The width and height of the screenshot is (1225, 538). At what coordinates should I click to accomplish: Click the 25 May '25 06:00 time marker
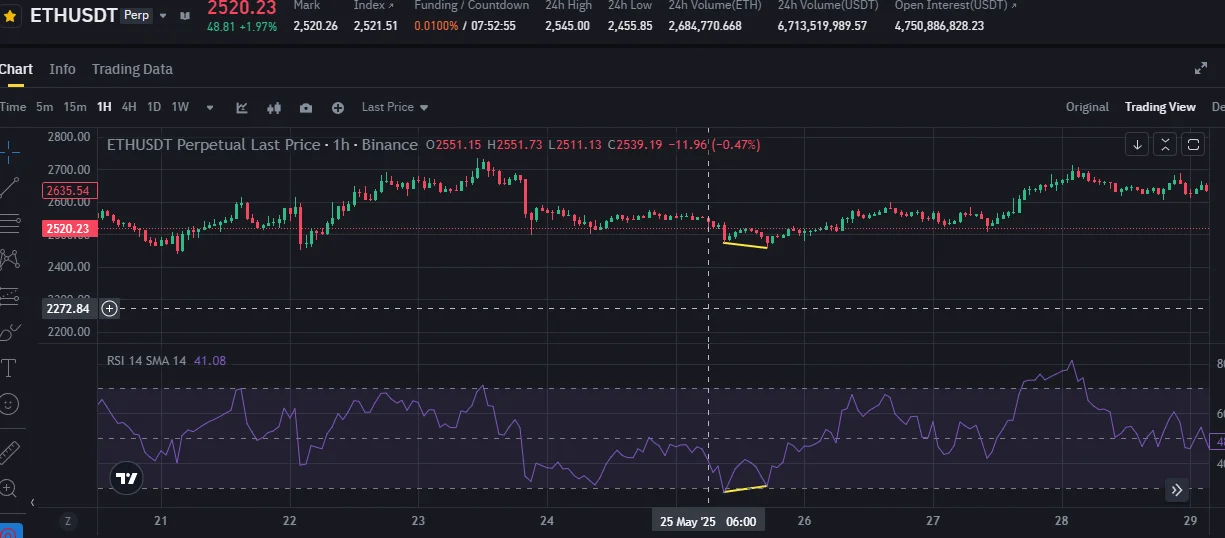tap(708, 521)
